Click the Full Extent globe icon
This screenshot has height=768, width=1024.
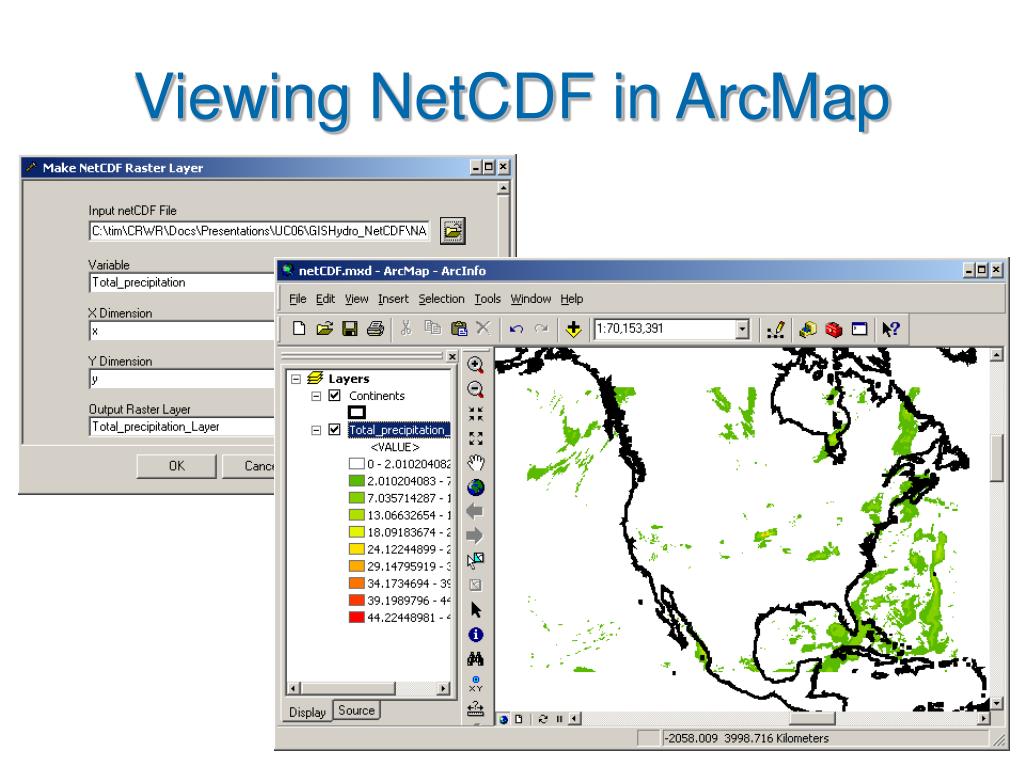(476, 487)
